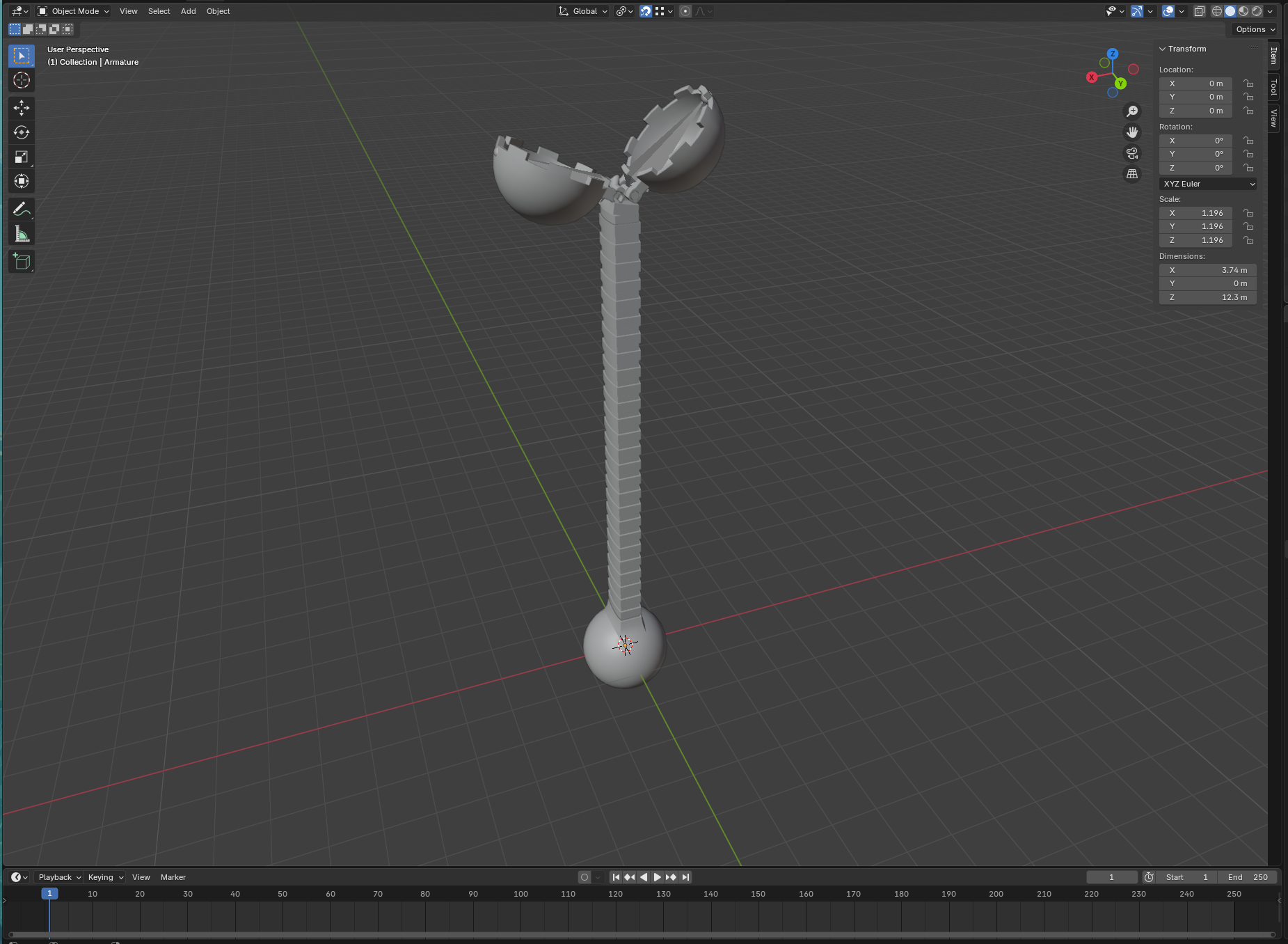This screenshot has width=1288, height=944.
Task: Open the pivot point dropdown
Action: click(624, 11)
